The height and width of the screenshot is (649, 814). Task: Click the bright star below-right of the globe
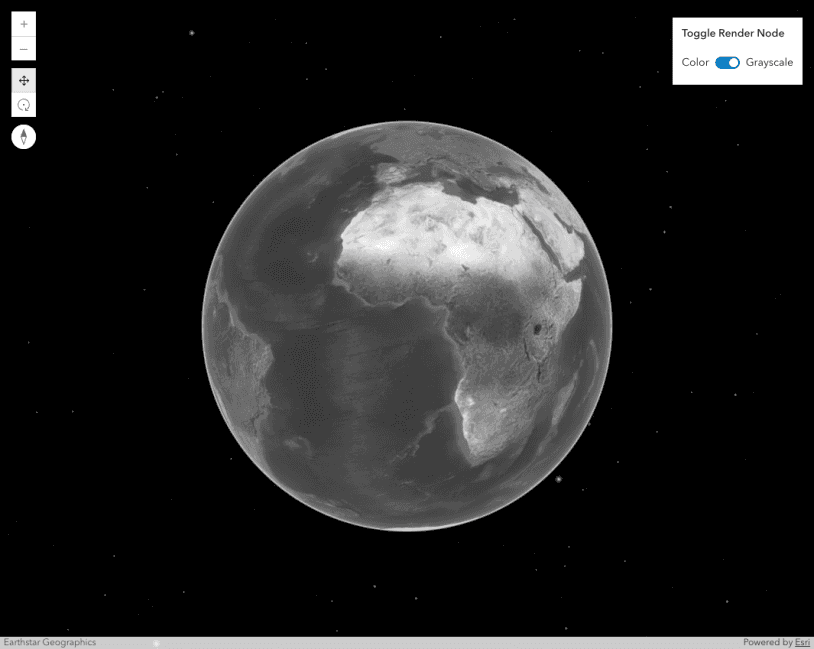coord(558,479)
